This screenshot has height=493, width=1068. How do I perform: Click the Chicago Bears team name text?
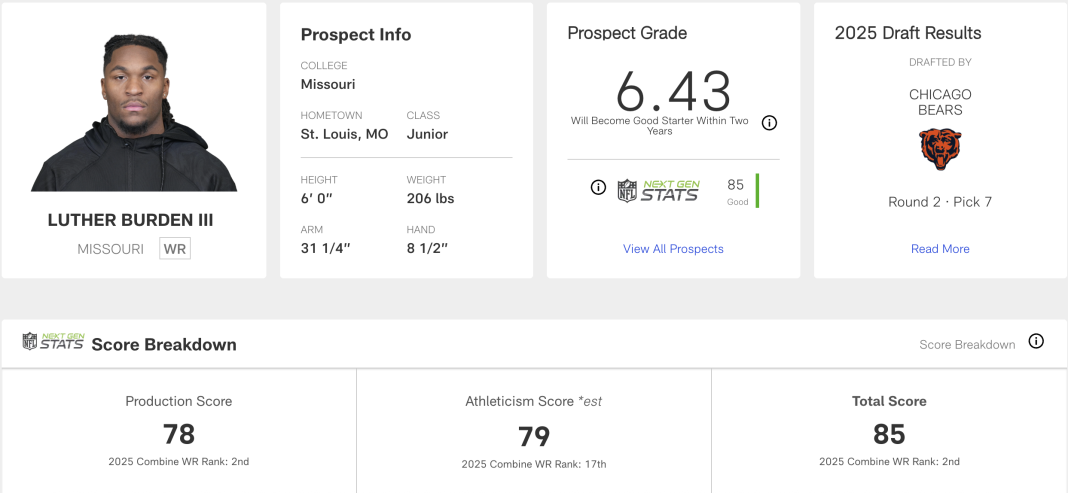[x=940, y=102]
